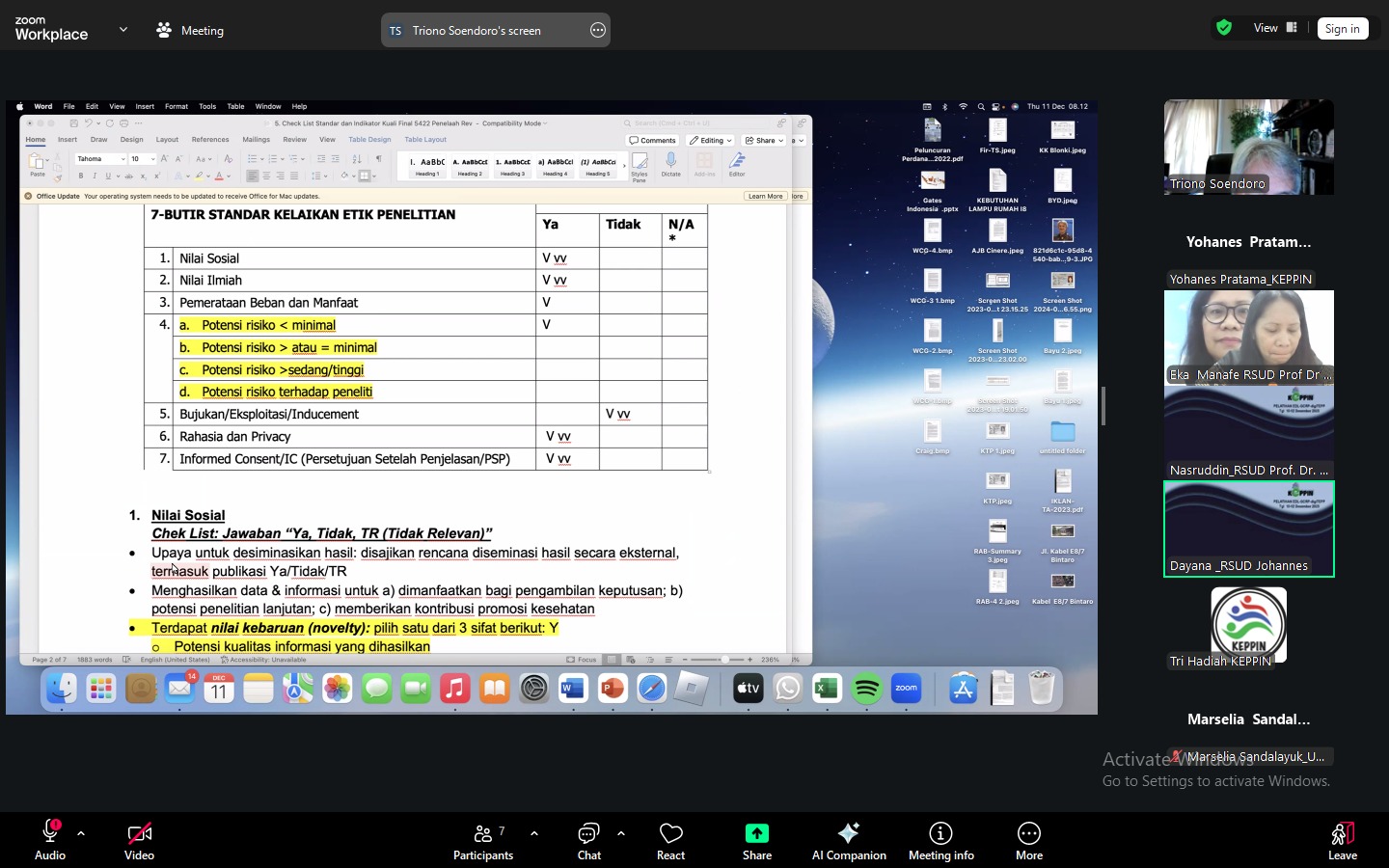The image size is (1389, 868).
Task: Toggle the View layout button
Action: (x=1275, y=28)
